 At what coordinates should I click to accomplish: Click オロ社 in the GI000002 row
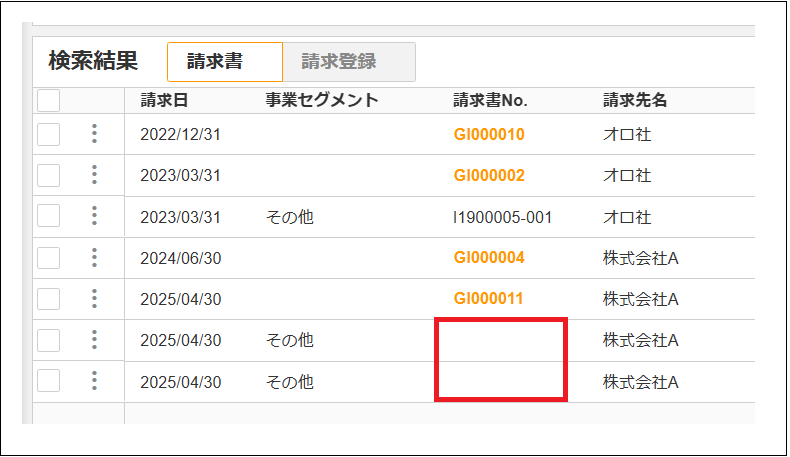click(627, 175)
